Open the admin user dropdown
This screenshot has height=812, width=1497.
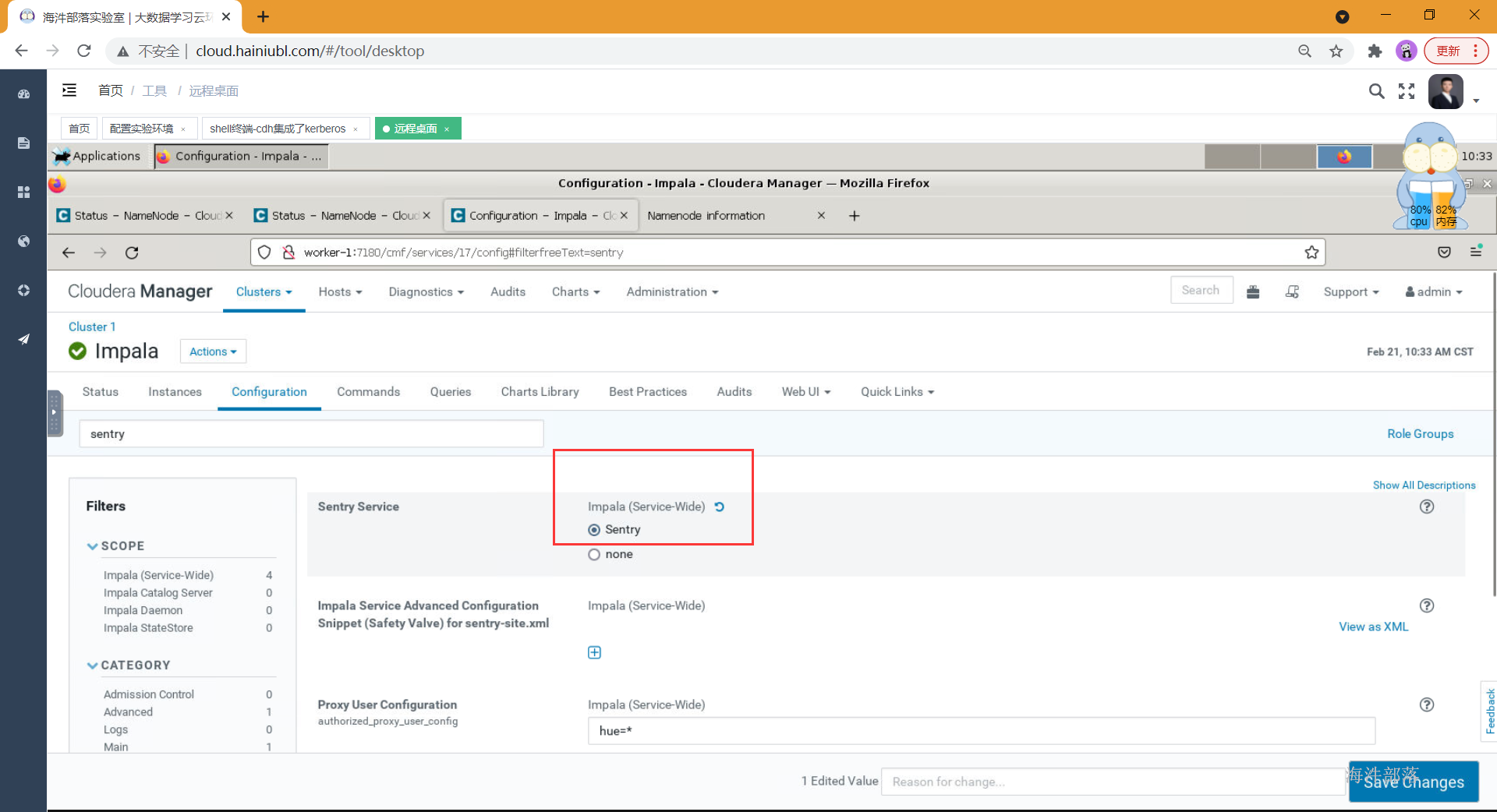point(1434,291)
